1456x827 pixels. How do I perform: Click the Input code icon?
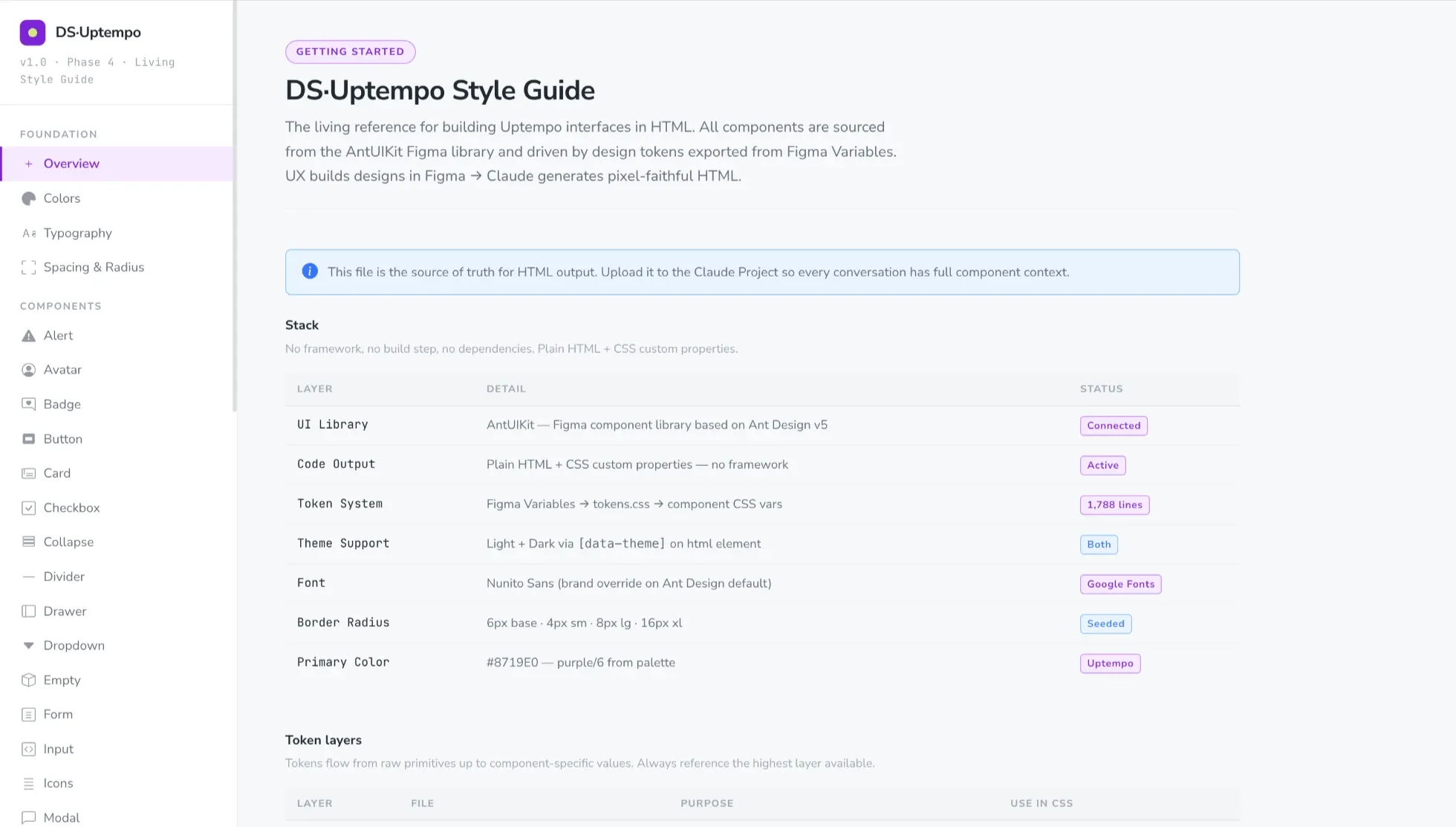pos(28,749)
